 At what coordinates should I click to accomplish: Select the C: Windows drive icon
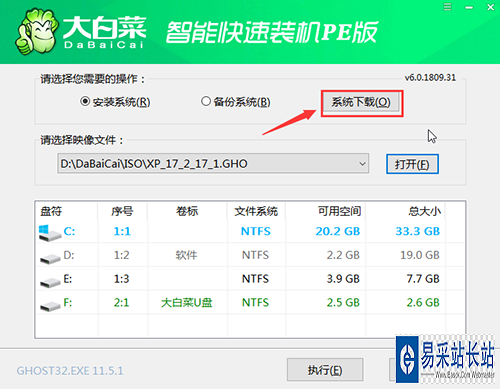50,232
